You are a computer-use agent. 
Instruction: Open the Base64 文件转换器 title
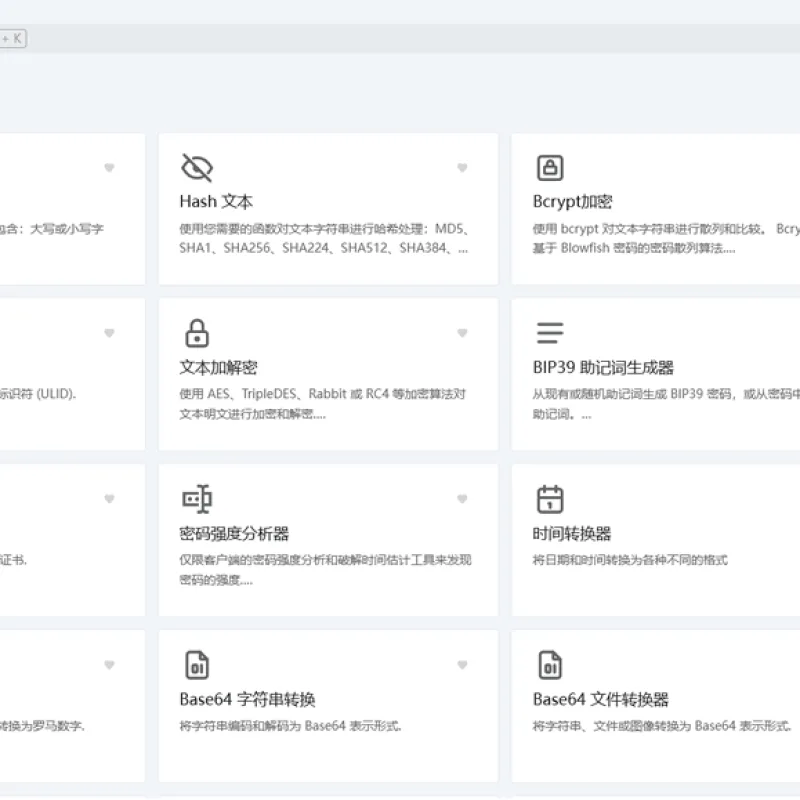(601, 699)
